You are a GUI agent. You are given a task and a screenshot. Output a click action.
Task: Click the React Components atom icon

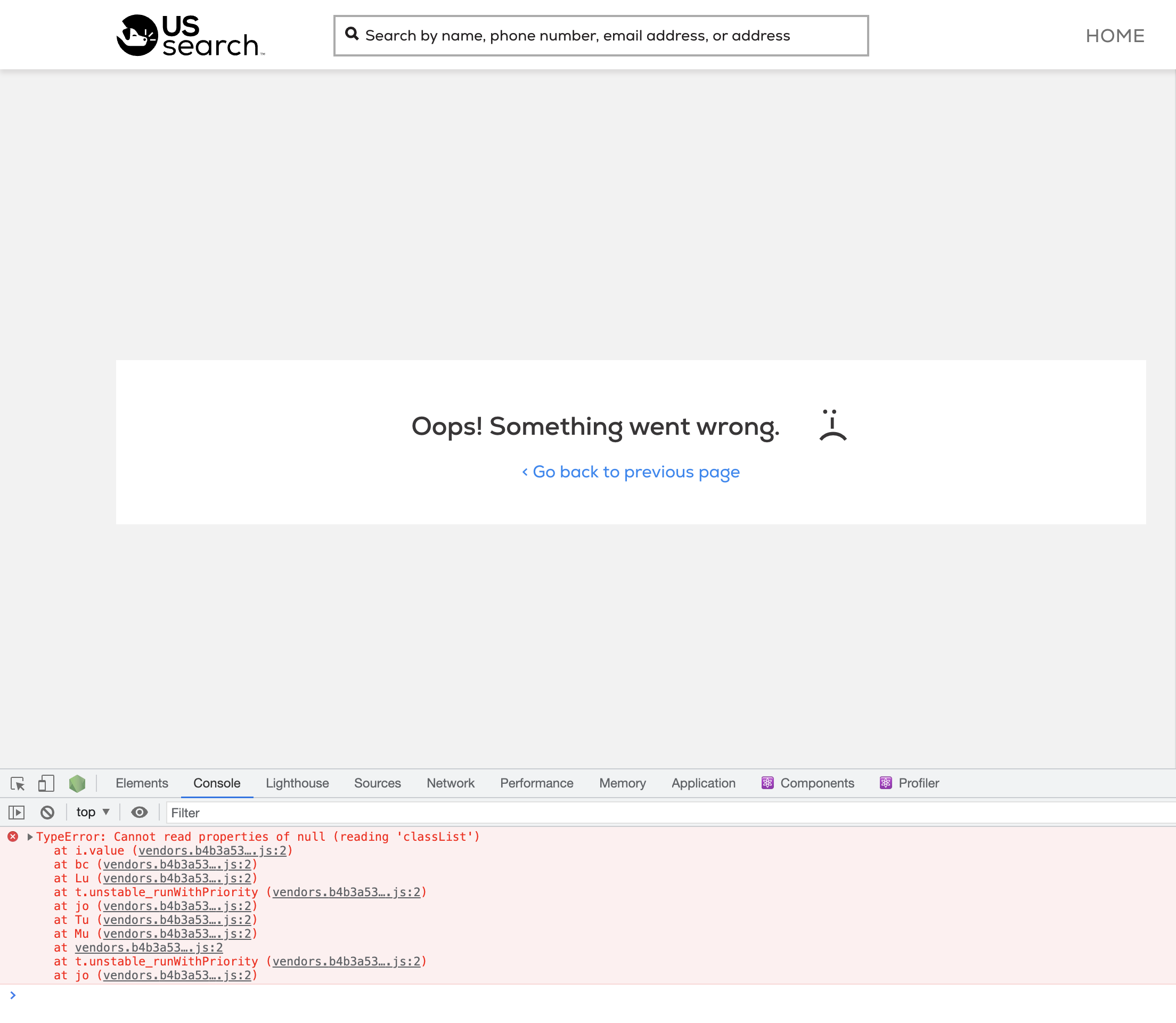(x=767, y=783)
